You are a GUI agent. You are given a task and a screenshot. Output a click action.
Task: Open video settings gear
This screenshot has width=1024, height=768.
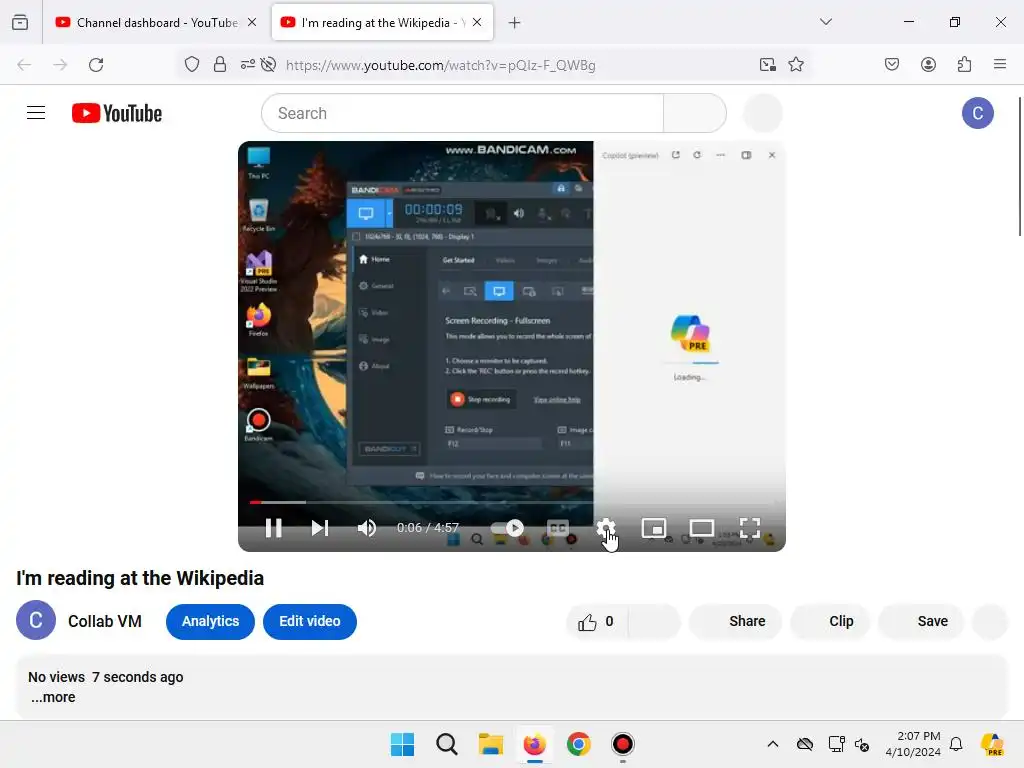pos(605,528)
